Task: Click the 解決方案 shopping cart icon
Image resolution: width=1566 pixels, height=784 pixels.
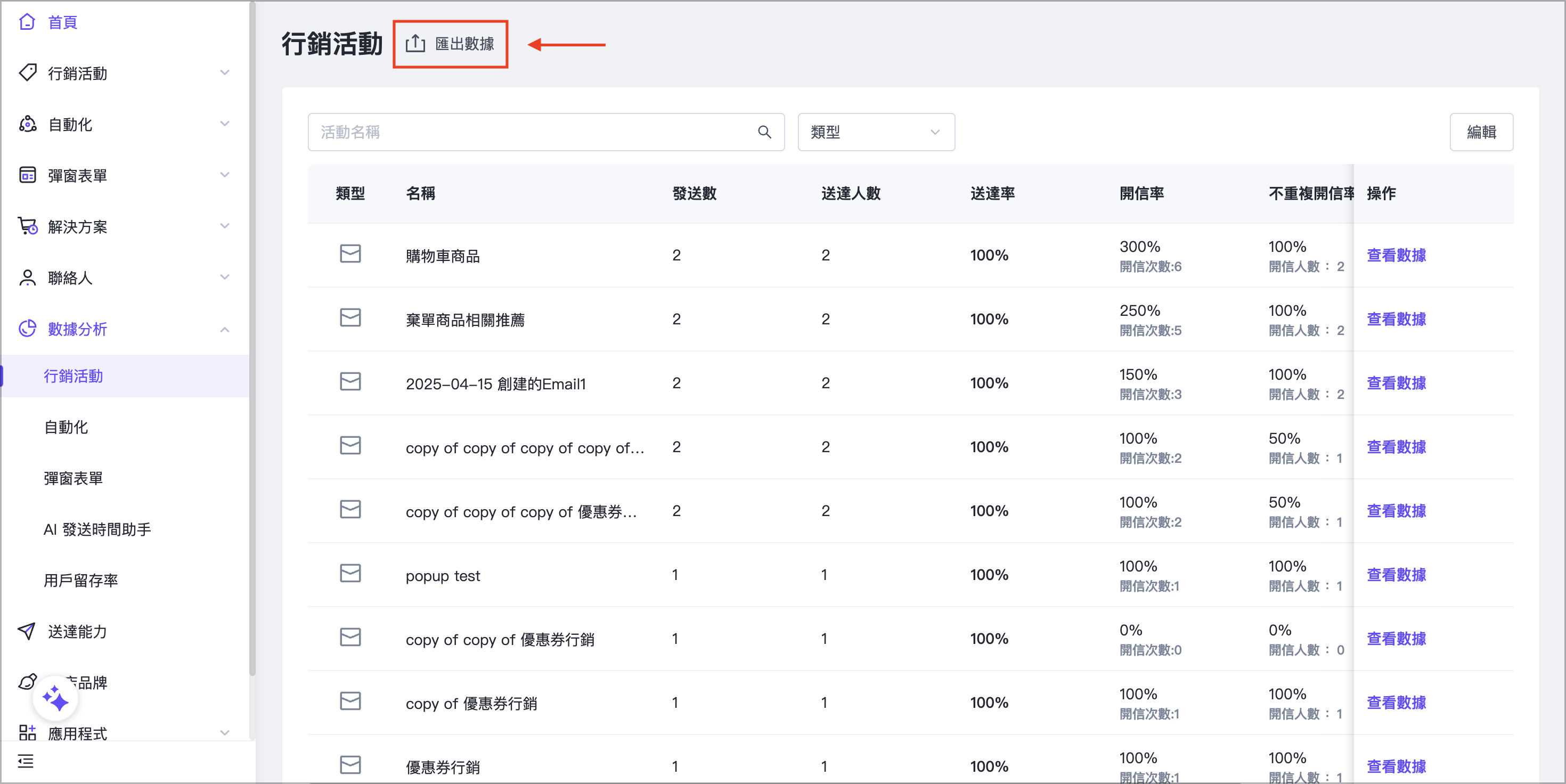Action: pos(27,226)
